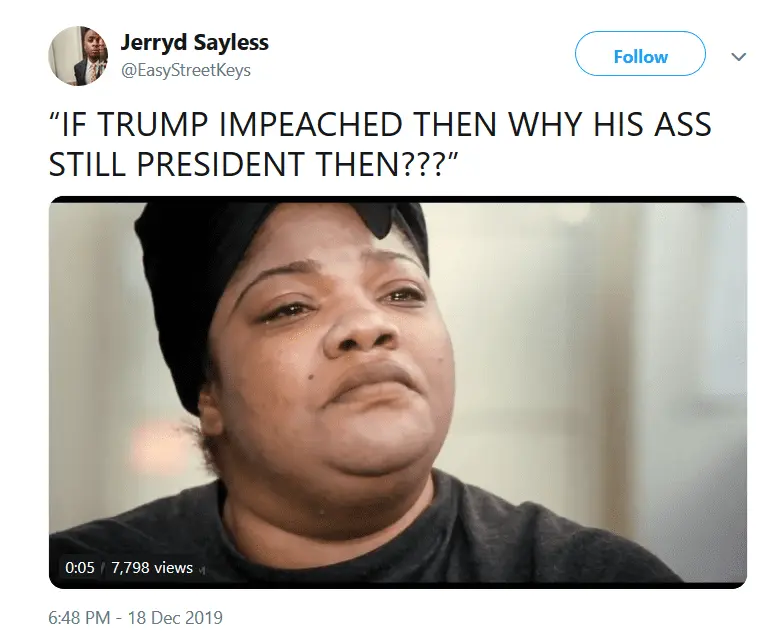Click the tweet text starting "IF TRUMP IMPEACHED"
The height and width of the screenshot is (639, 784).
tap(380, 144)
